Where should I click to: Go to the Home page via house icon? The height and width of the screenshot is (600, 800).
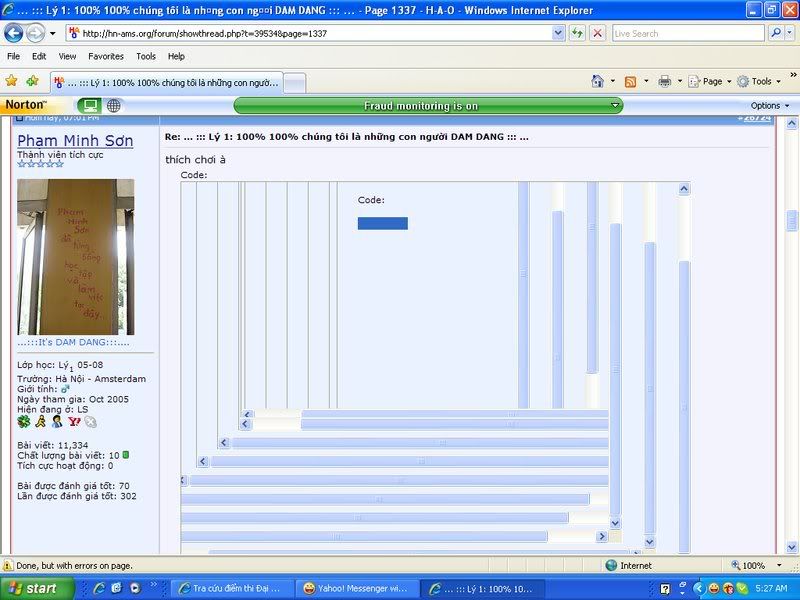(597, 81)
